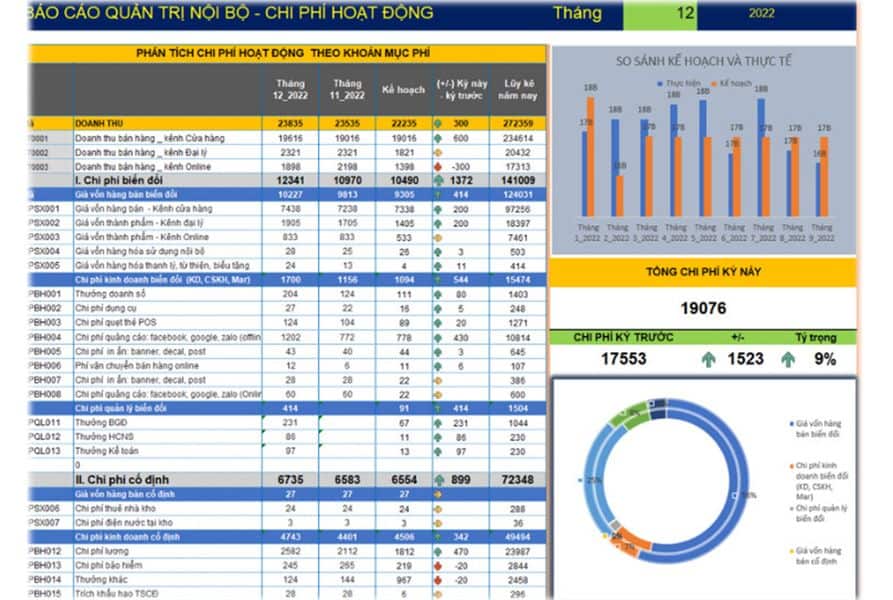Click the green up arrow in DOANH THU row

coord(440,124)
